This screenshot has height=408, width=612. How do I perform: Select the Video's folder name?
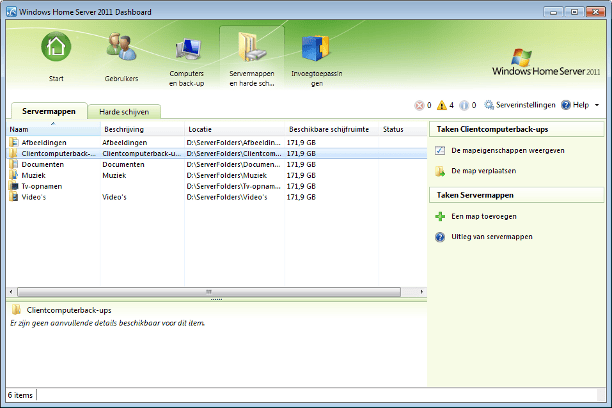tap(34, 197)
